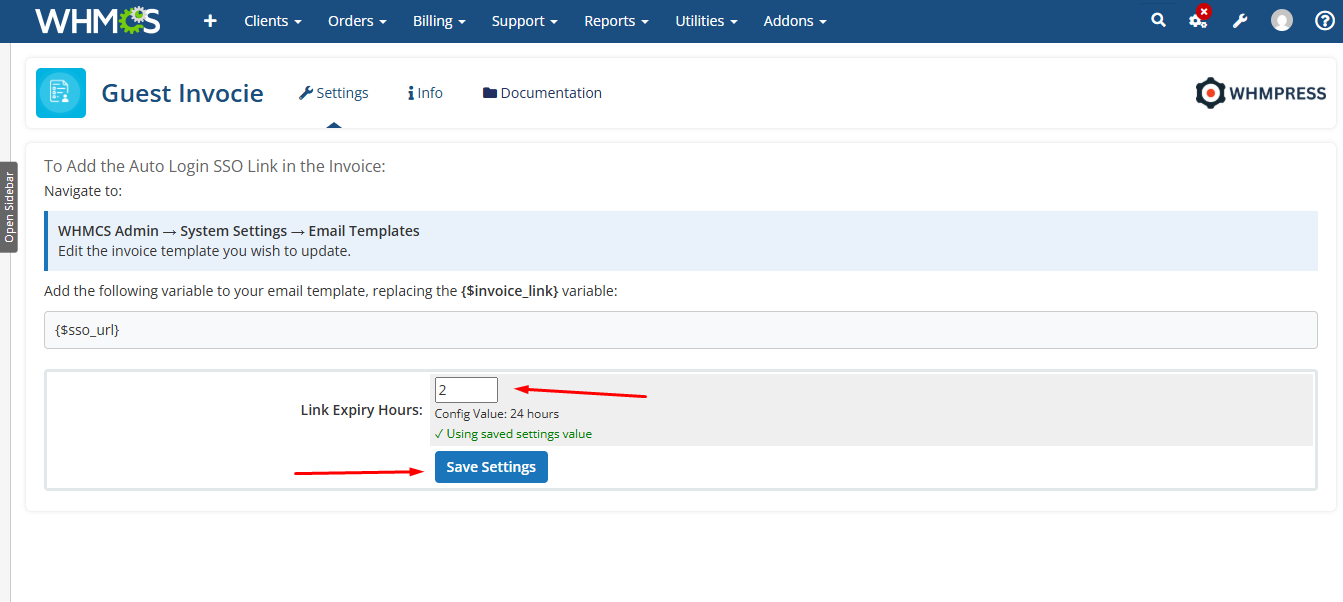Open the Utilities menu
Image resolution: width=1343 pixels, height=602 pixels.
coord(706,21)
